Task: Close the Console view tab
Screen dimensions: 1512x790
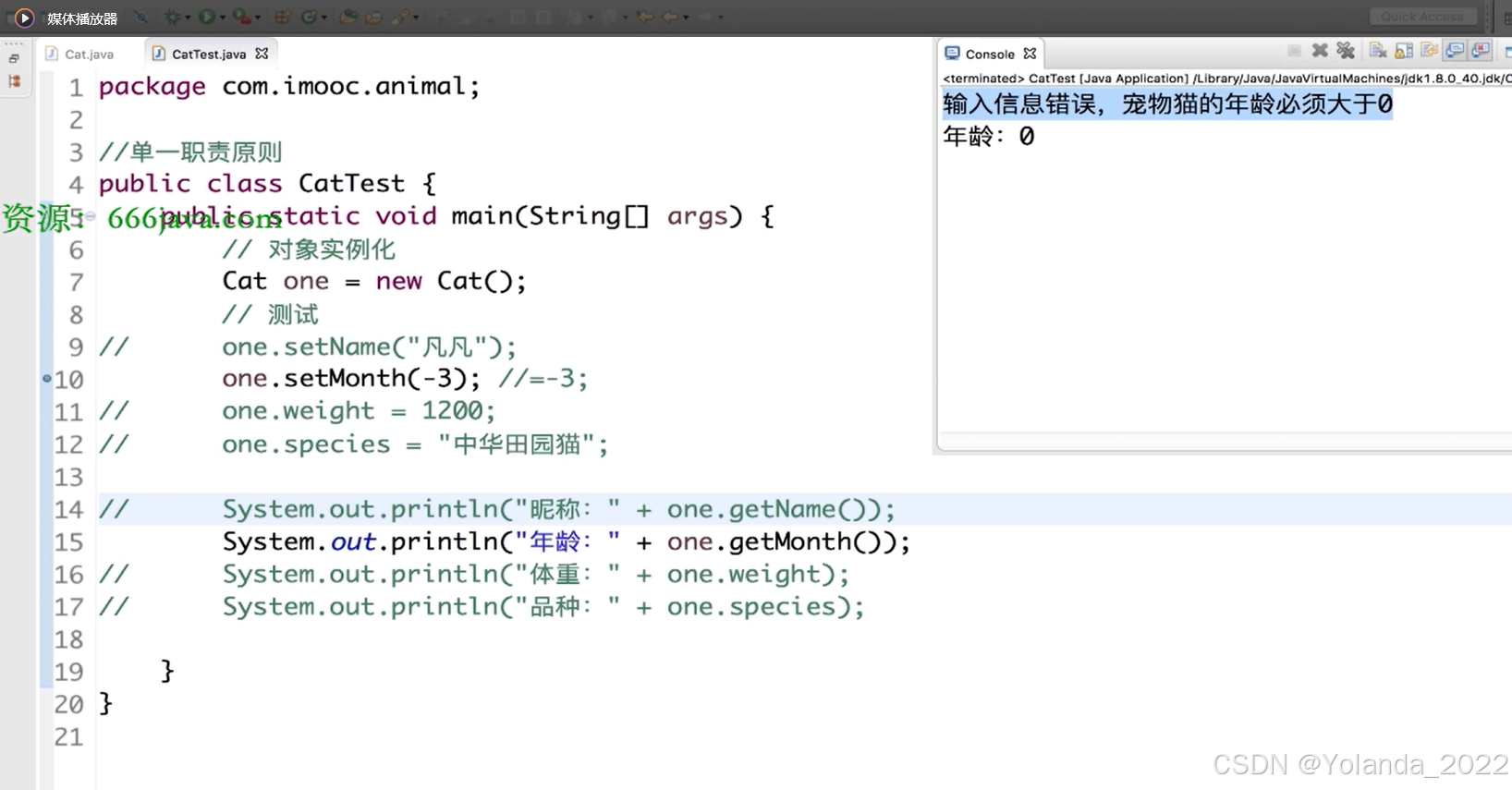Action: point(1030,54)
